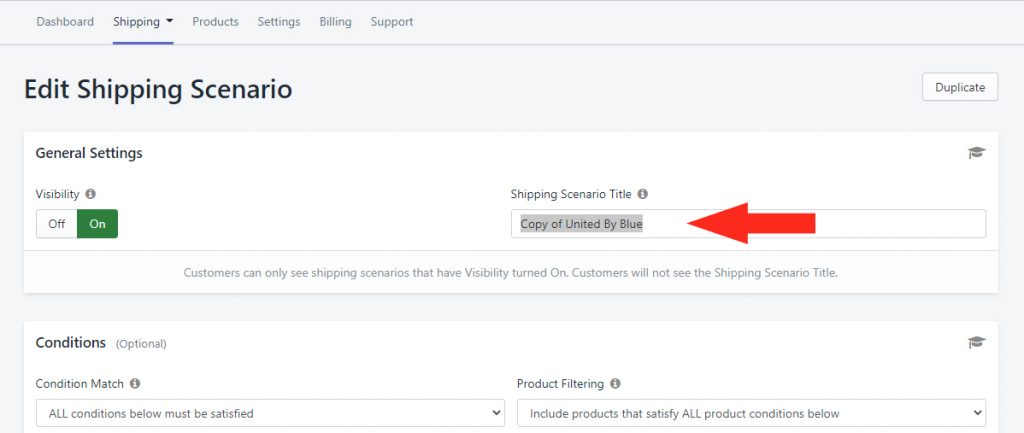Switch Visibility to On
This screenshot has height=433, width=1024.
click(97, 223)
